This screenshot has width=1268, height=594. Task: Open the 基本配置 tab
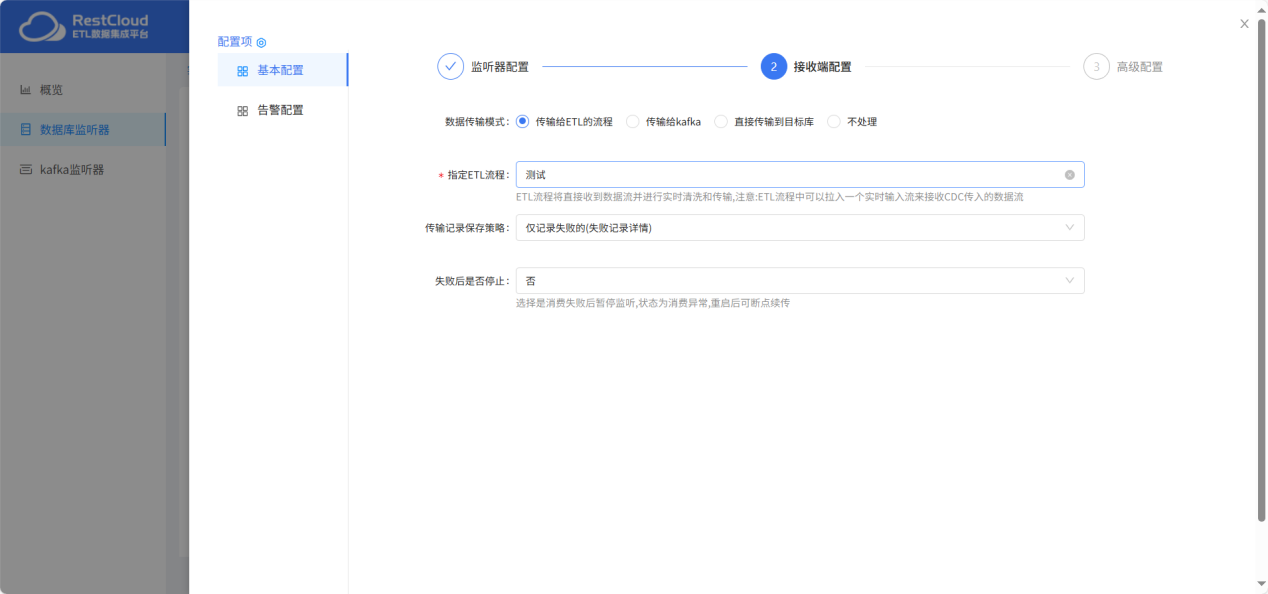click(x=283, y=70)
